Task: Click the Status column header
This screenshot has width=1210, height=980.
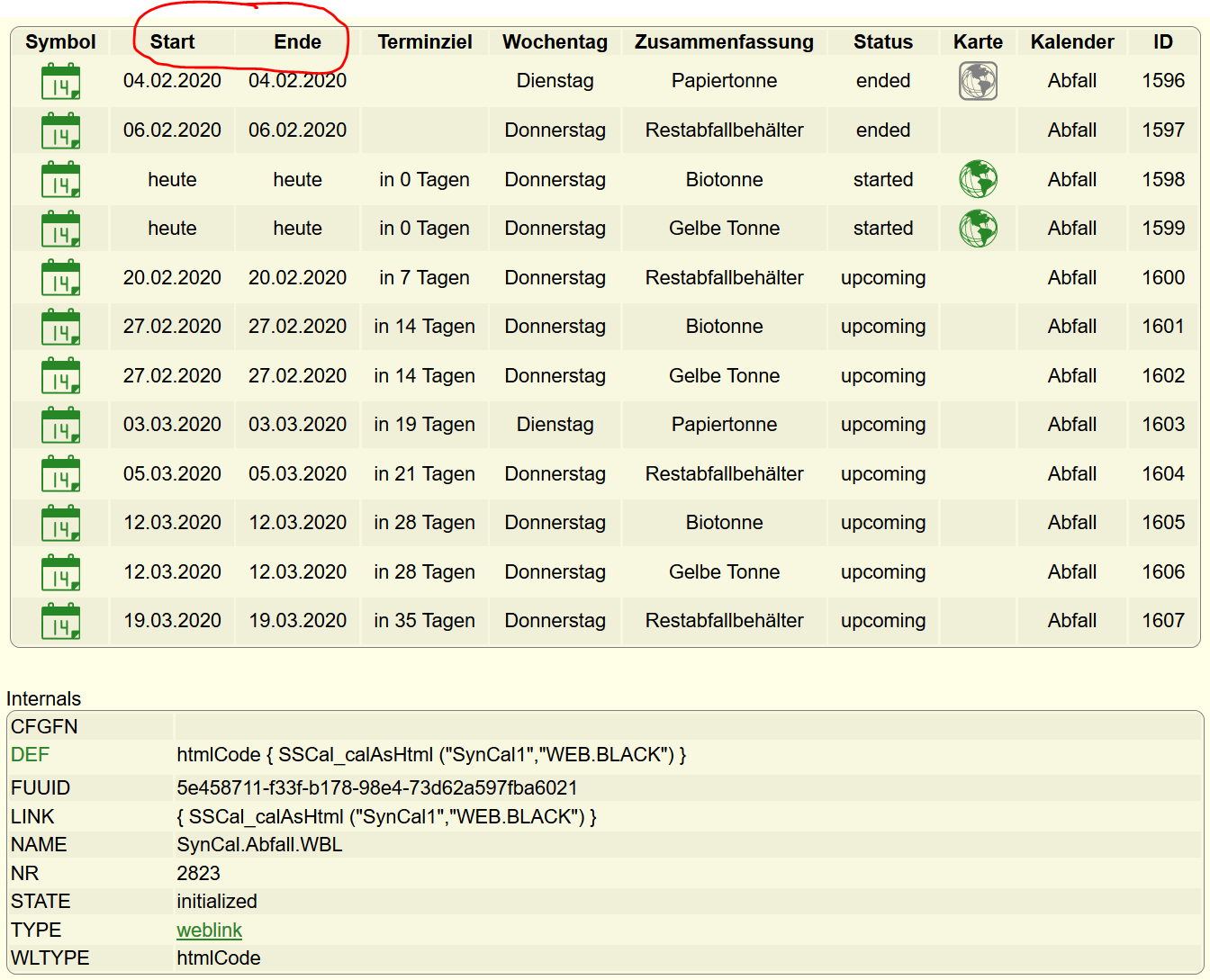Action: coord(883,41)
